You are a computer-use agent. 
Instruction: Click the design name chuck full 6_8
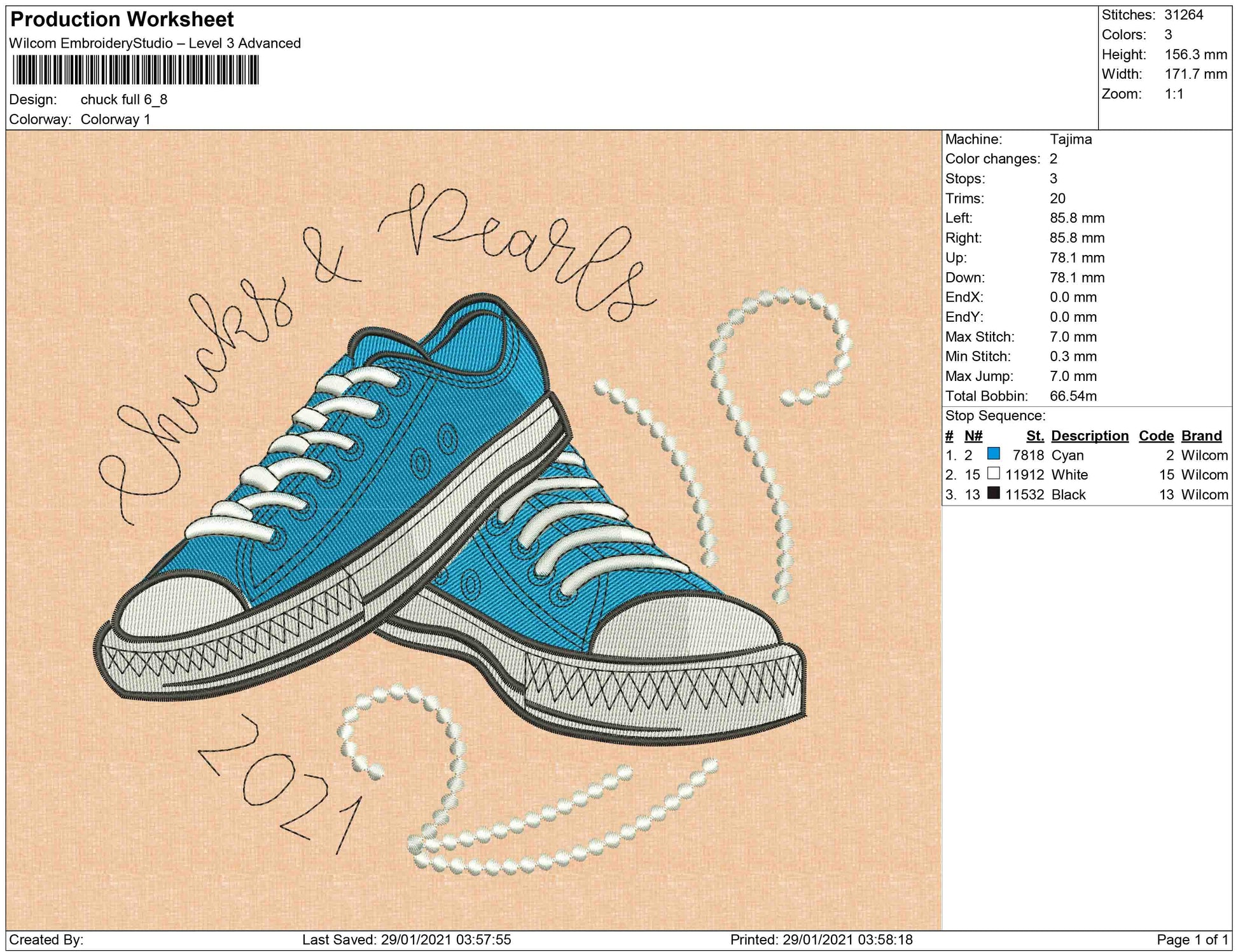123,99
